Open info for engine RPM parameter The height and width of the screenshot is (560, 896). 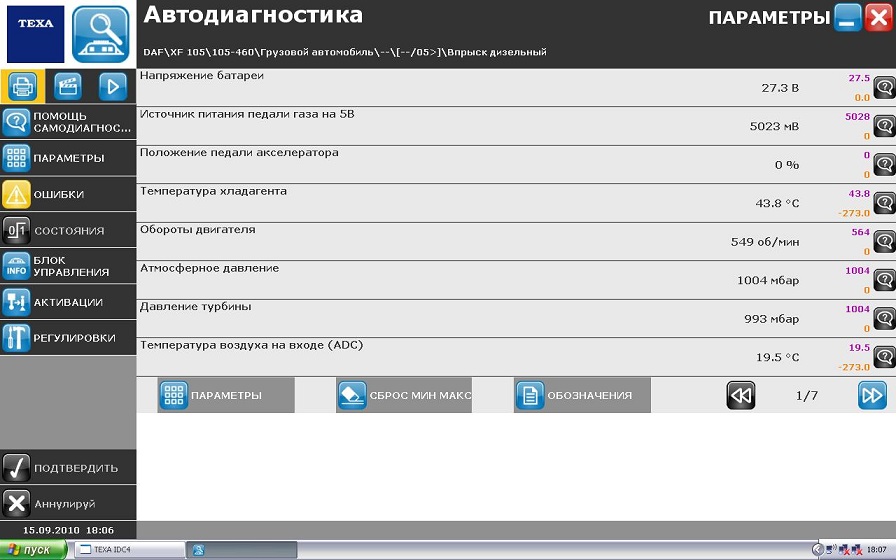(884, 241)
